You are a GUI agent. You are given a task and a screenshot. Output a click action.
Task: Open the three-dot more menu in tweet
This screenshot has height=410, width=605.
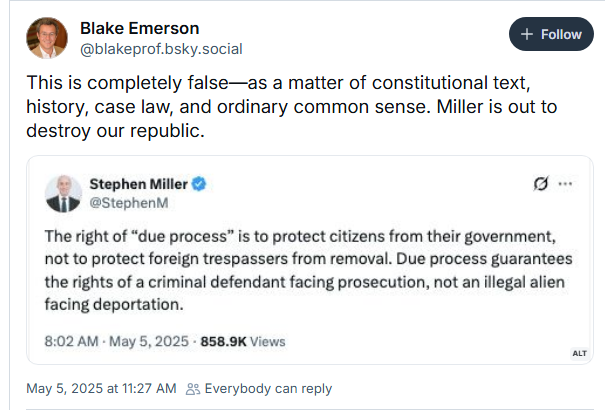[565, 184]
